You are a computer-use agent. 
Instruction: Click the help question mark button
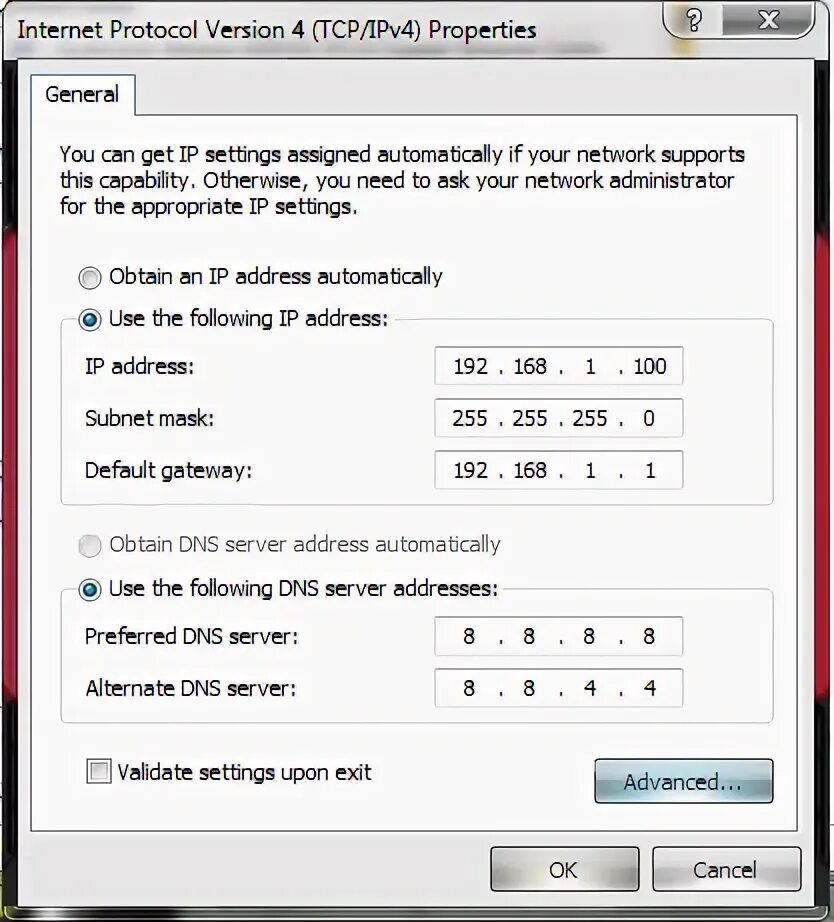click(693, 21)
